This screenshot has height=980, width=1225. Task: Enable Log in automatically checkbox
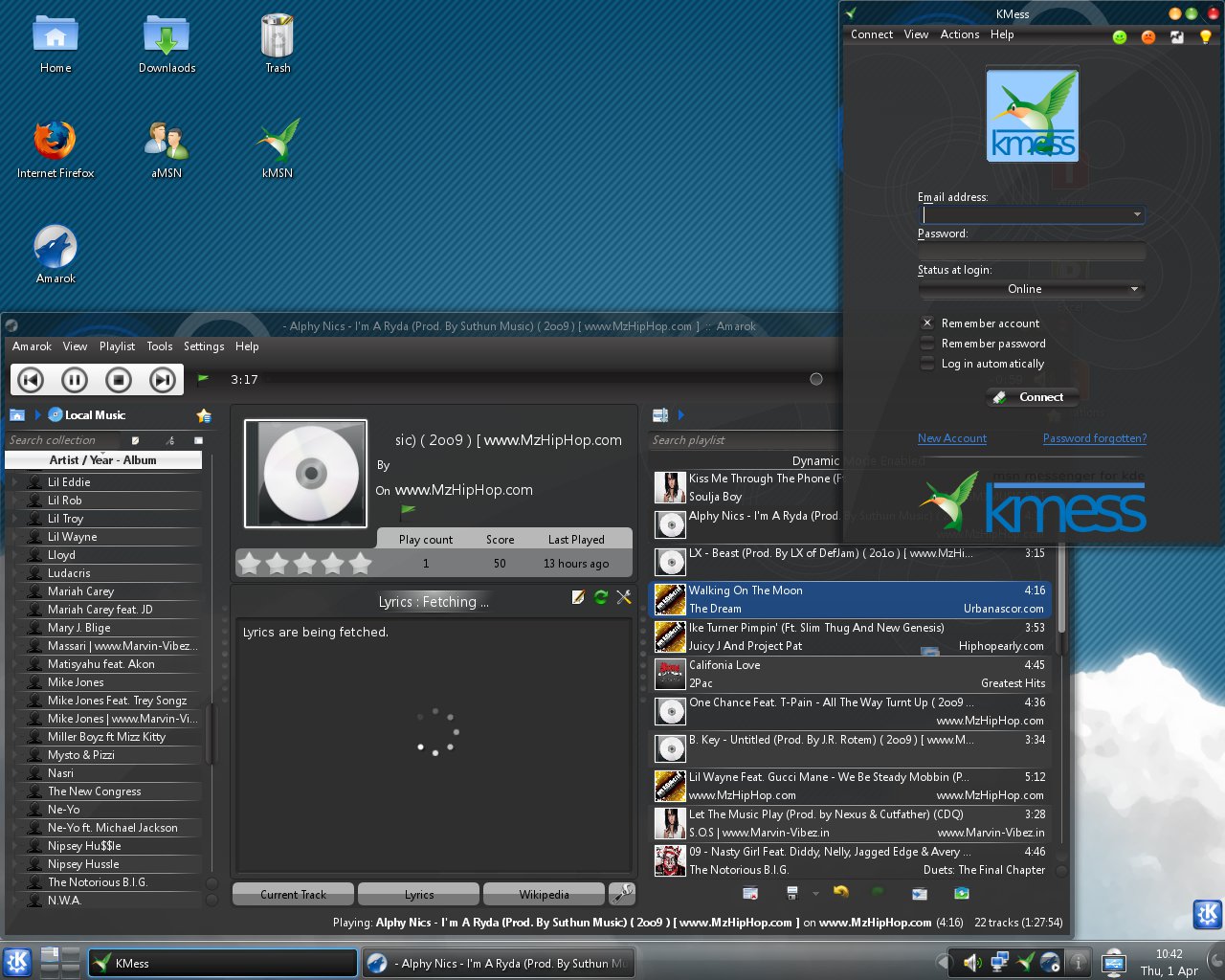click(926, 364)
